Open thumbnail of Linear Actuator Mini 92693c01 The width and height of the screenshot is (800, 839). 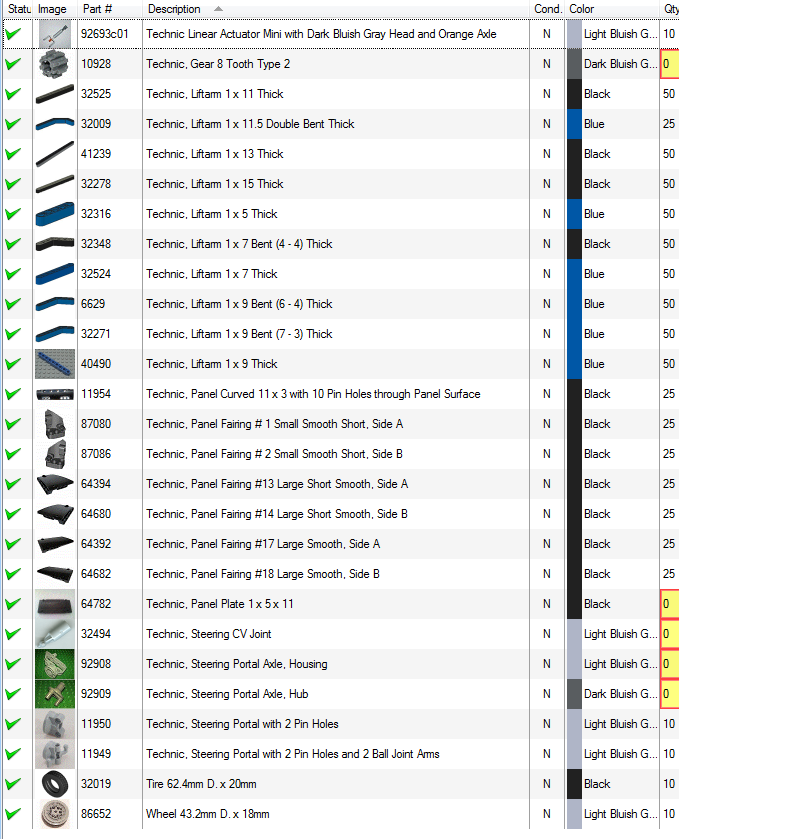point(55,34)
